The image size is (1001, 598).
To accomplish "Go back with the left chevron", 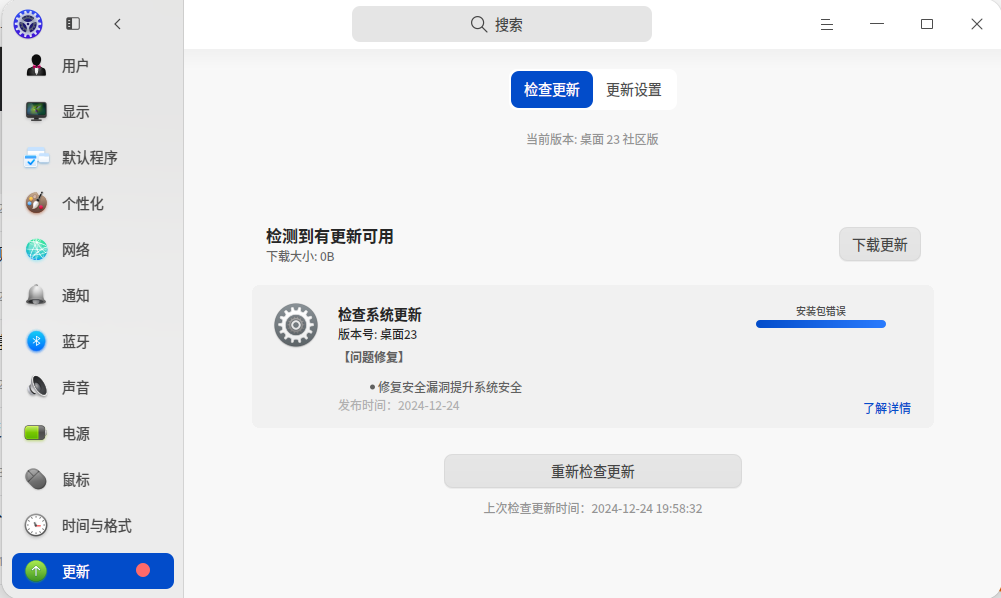I will click(117, 24).
